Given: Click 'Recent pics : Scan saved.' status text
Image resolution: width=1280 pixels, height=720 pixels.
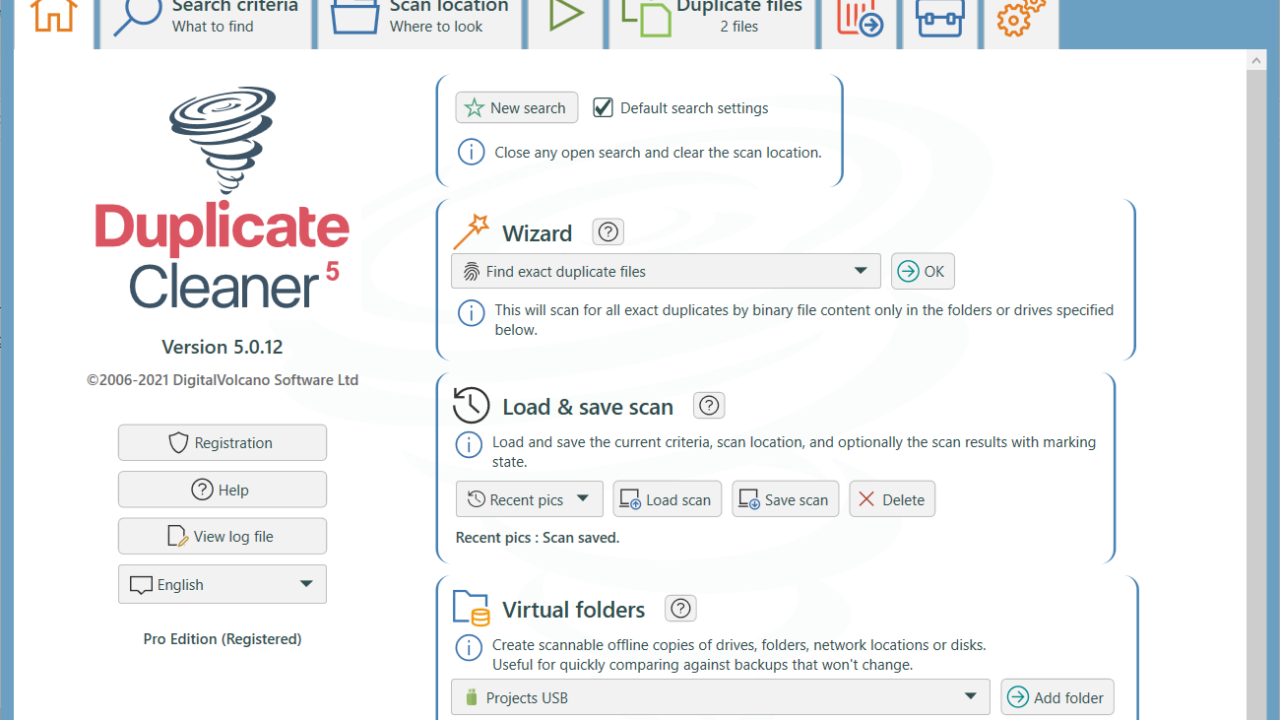Looking at the screenshot, I should click(x=537, y=537).
